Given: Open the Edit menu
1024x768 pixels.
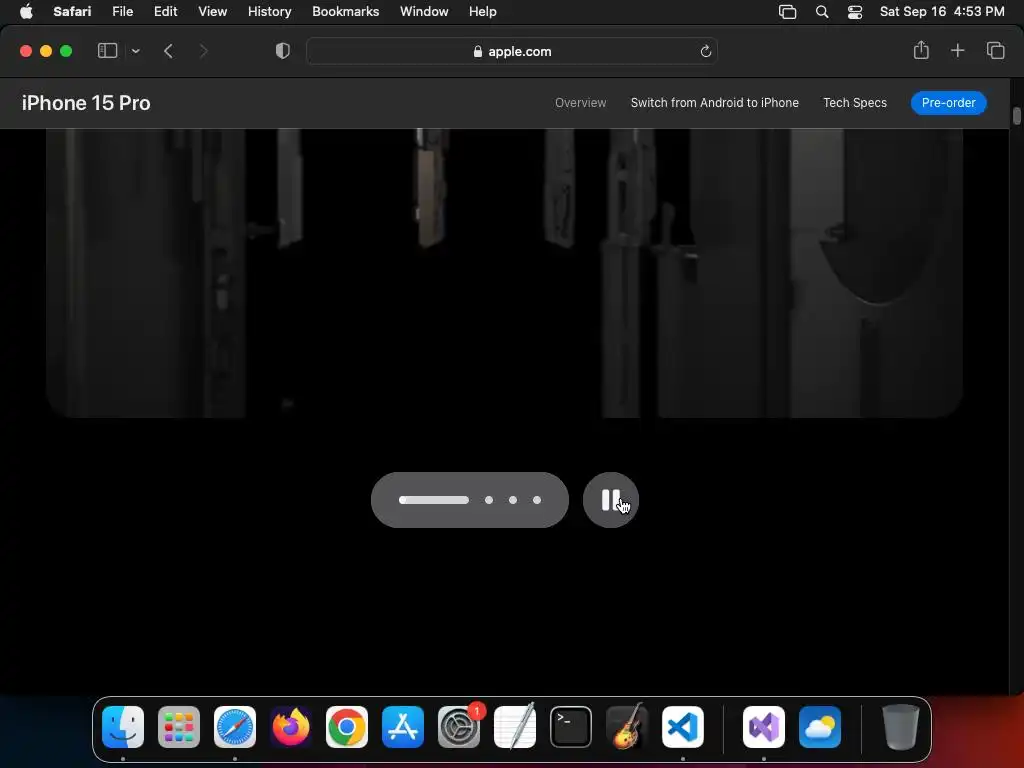Looking at the screenshot, I should point(165,11).
